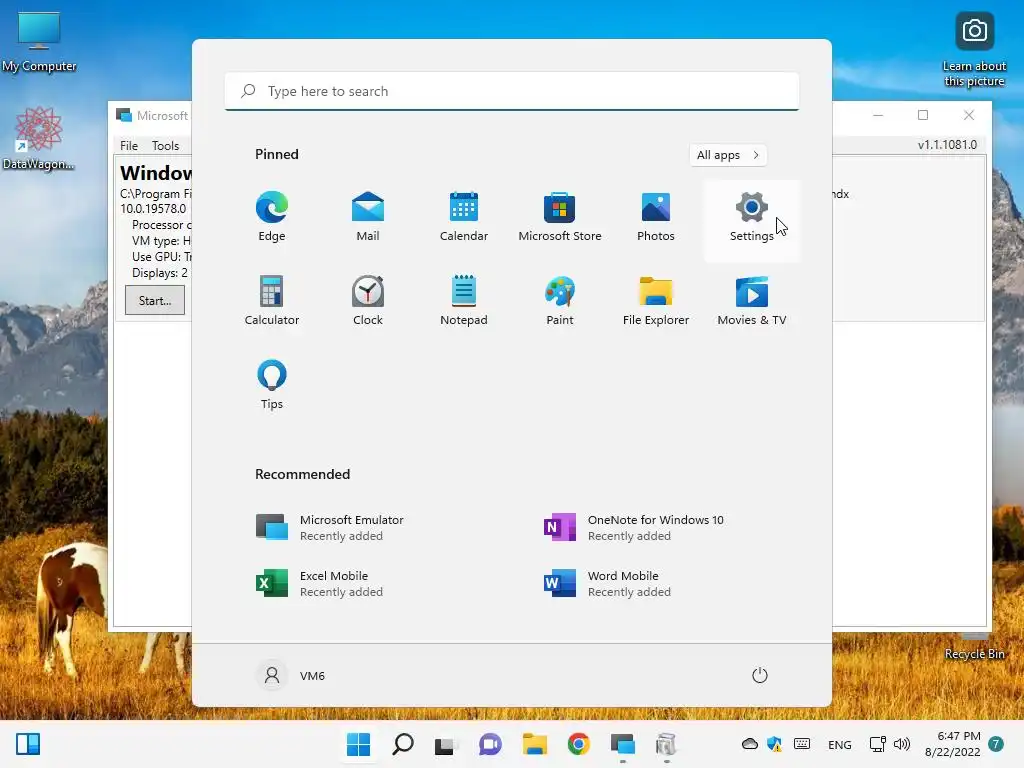
Task: Open OneDrive cloud tray icon
Action: pyautogui.click(x=750, y=744)
